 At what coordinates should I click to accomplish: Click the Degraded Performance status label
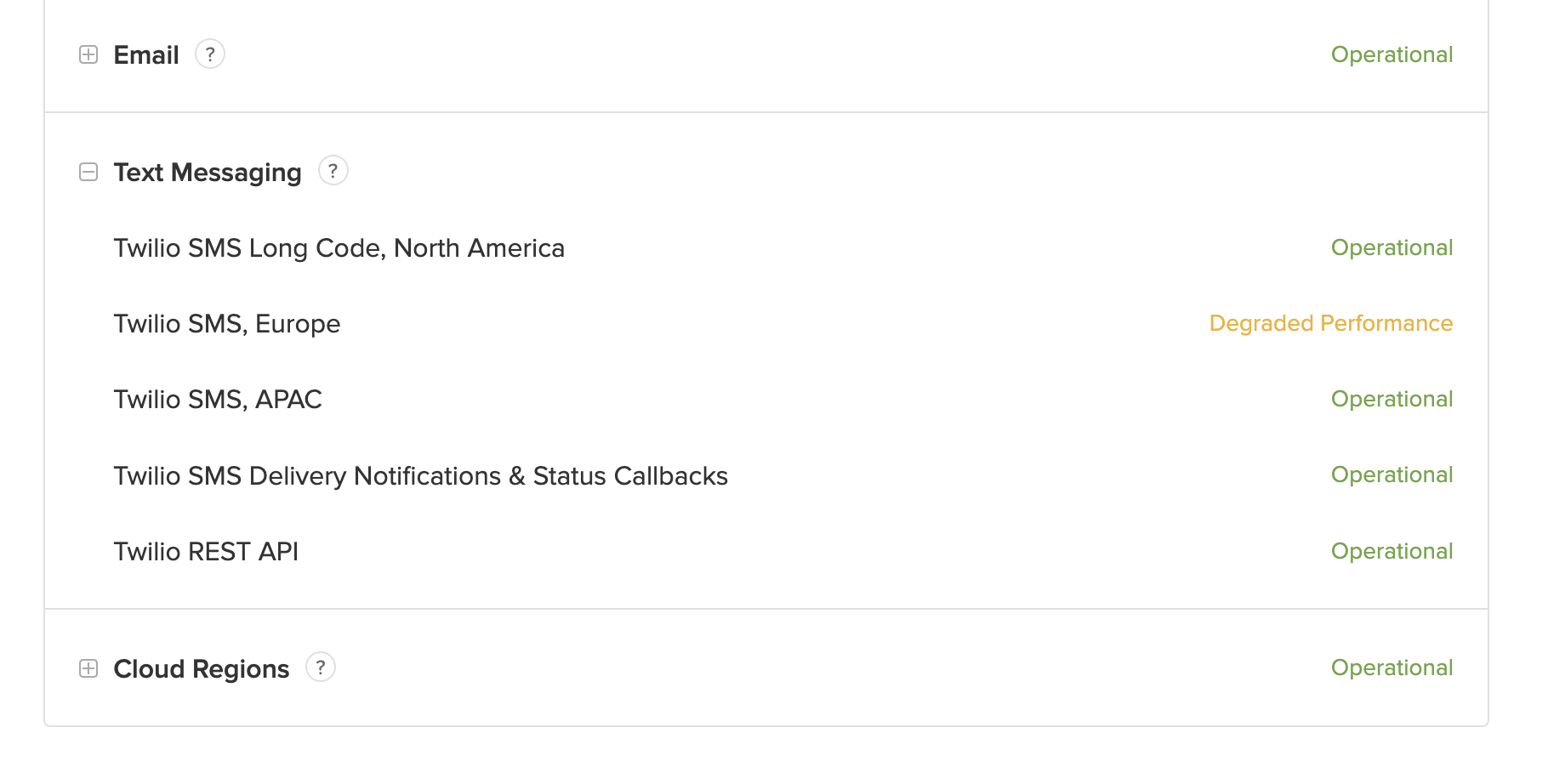pos(1330,323)
